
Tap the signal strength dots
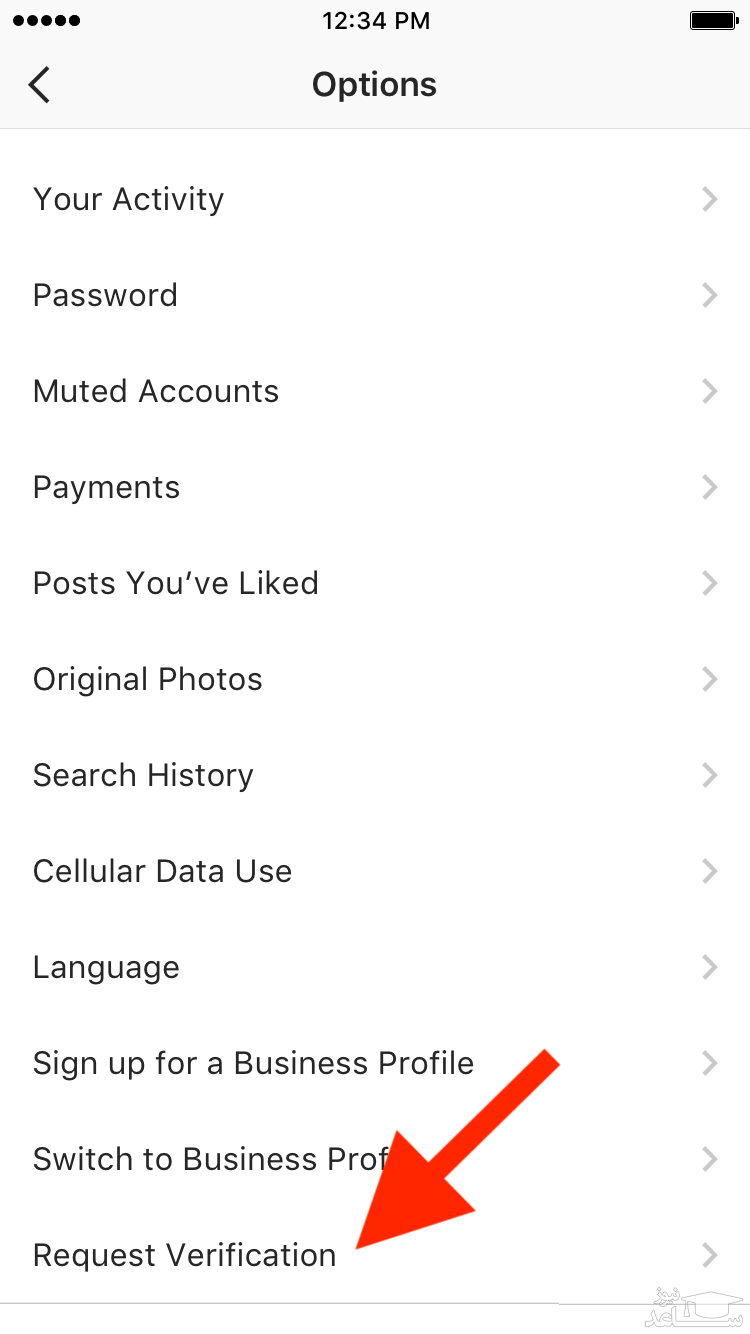coord(45,20)
